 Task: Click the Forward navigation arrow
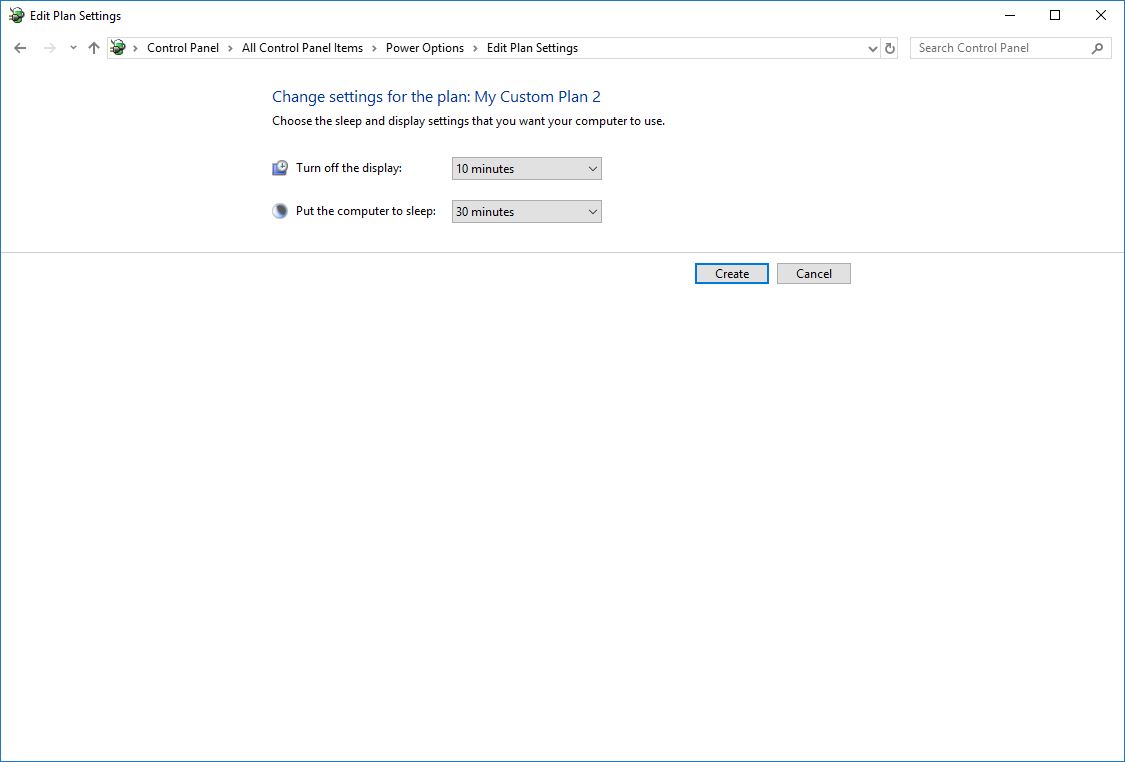pyautogui.click(x=48, y=47)
